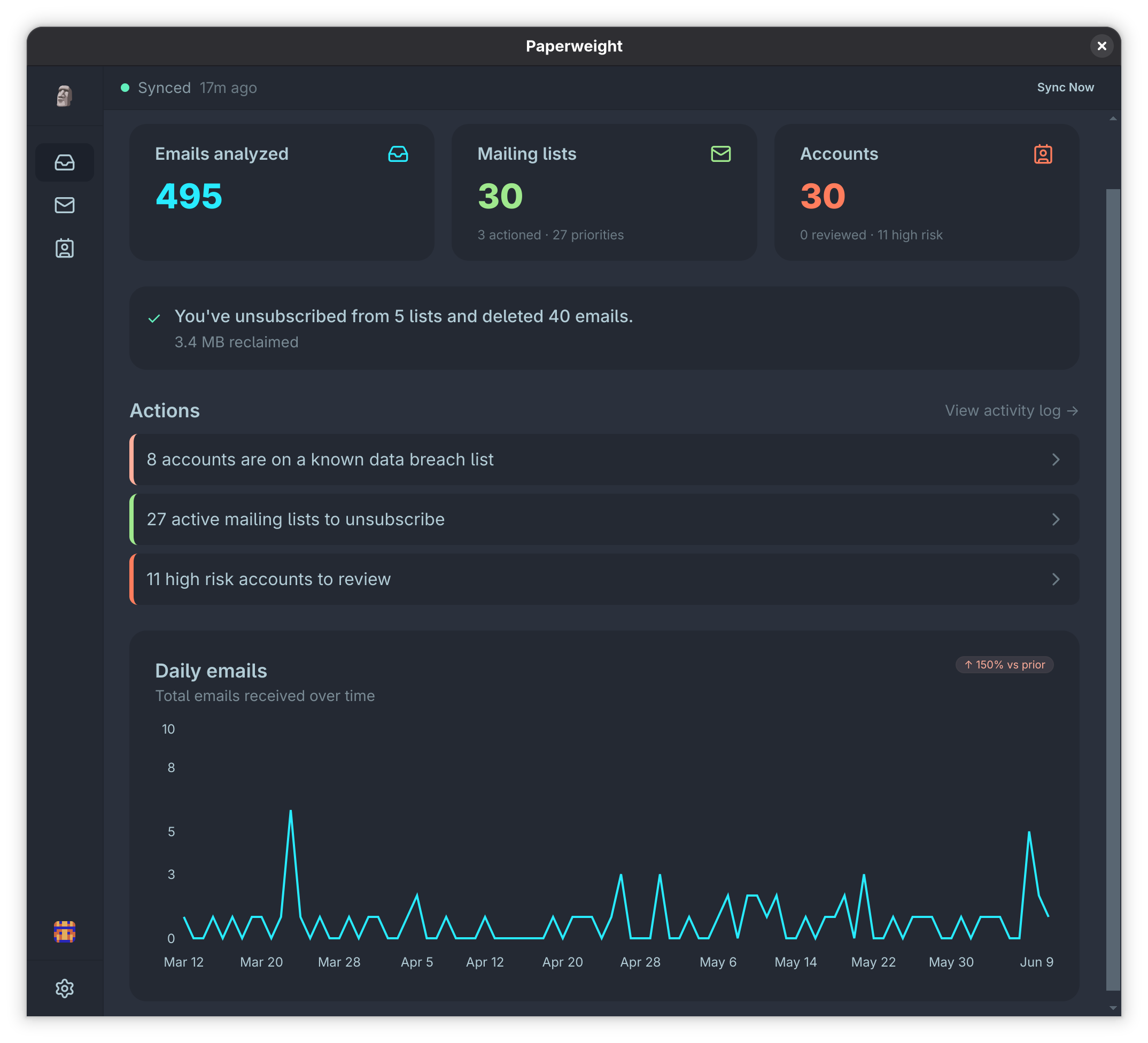The image size is (1148, 1043).
Task: Click '3 actioned · 27 priorities' text
Action: coord(550,235)
